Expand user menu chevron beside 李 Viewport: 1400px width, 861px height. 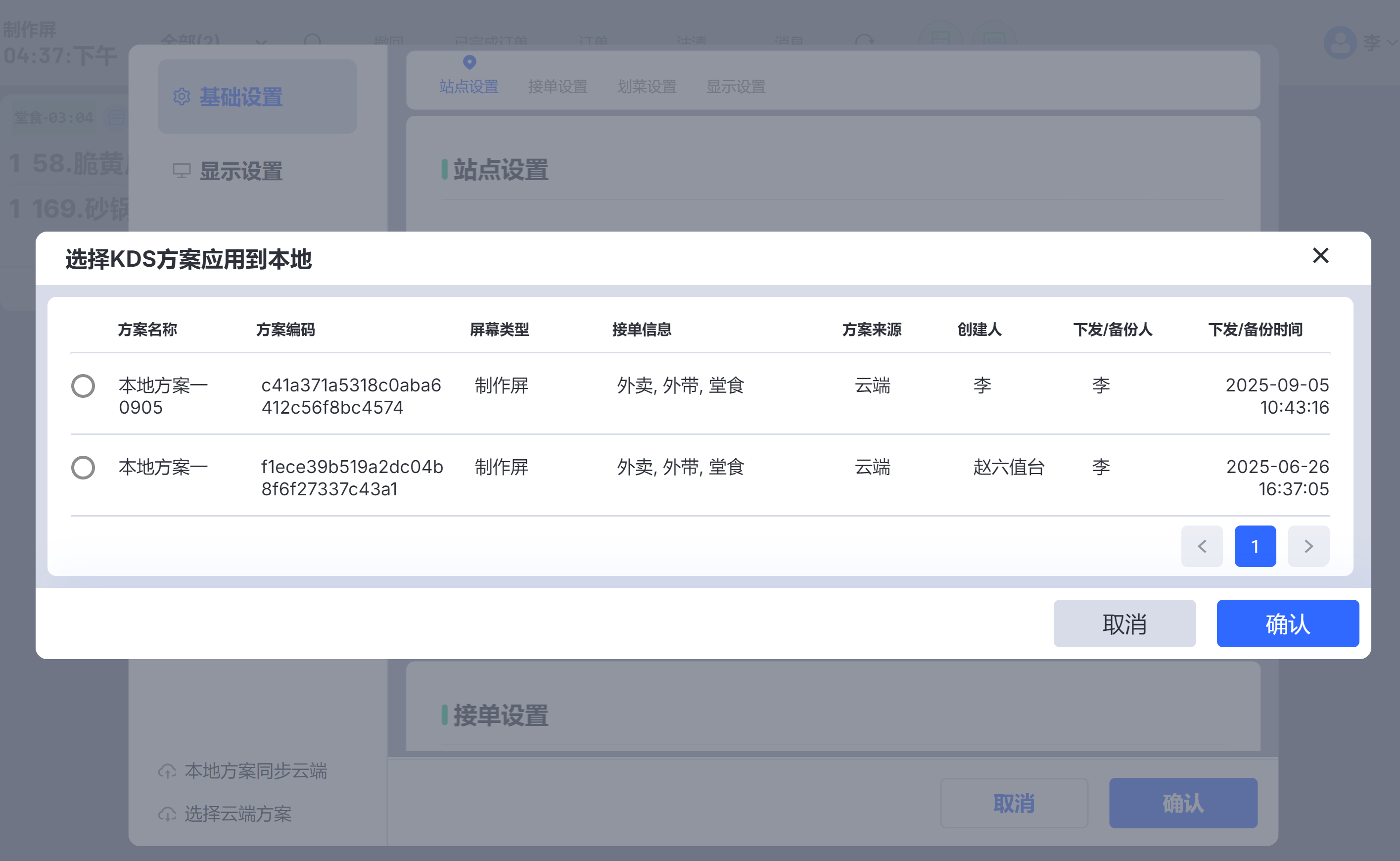pos(1392,43)
